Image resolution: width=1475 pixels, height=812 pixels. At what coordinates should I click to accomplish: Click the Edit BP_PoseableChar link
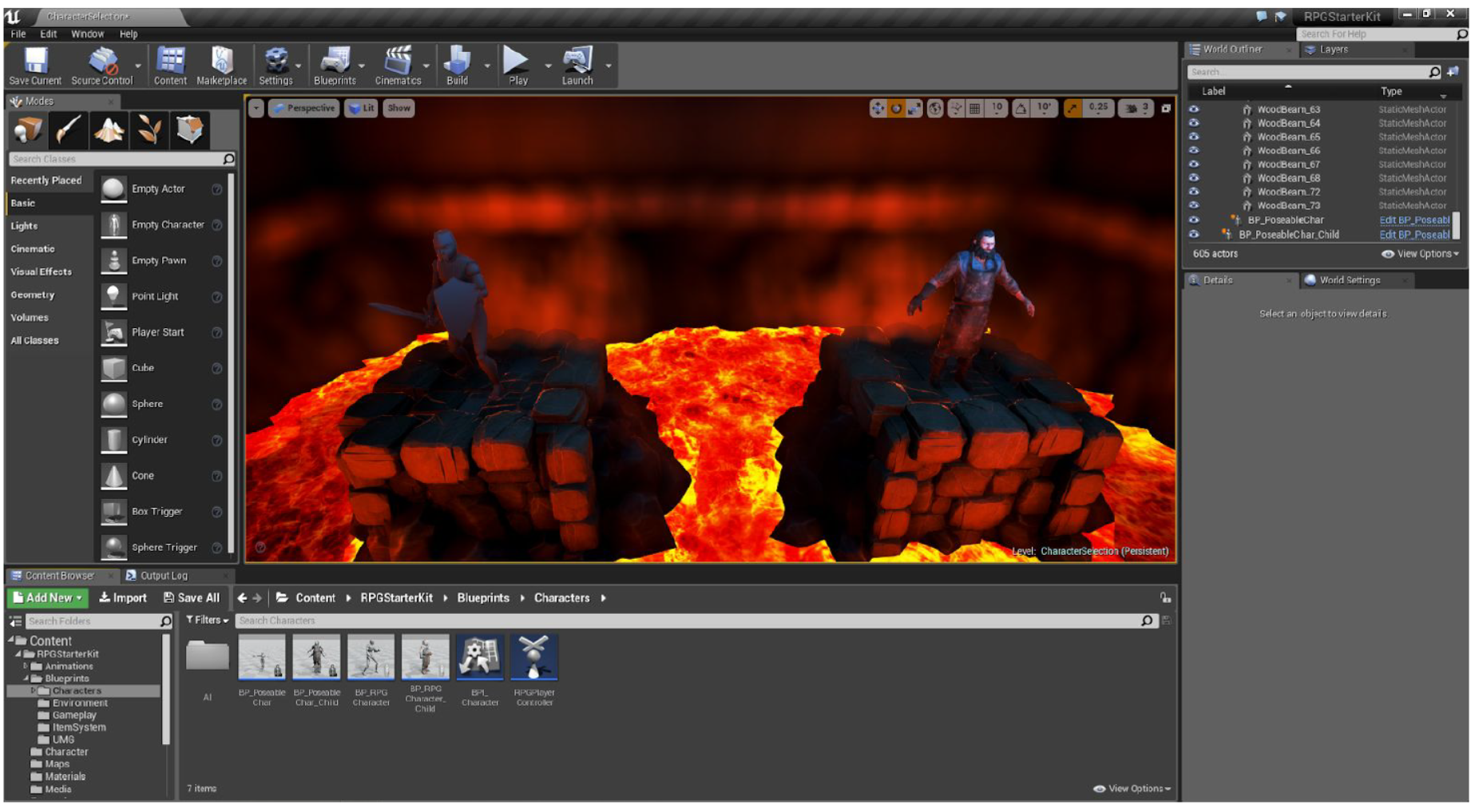click(1414, 220)
